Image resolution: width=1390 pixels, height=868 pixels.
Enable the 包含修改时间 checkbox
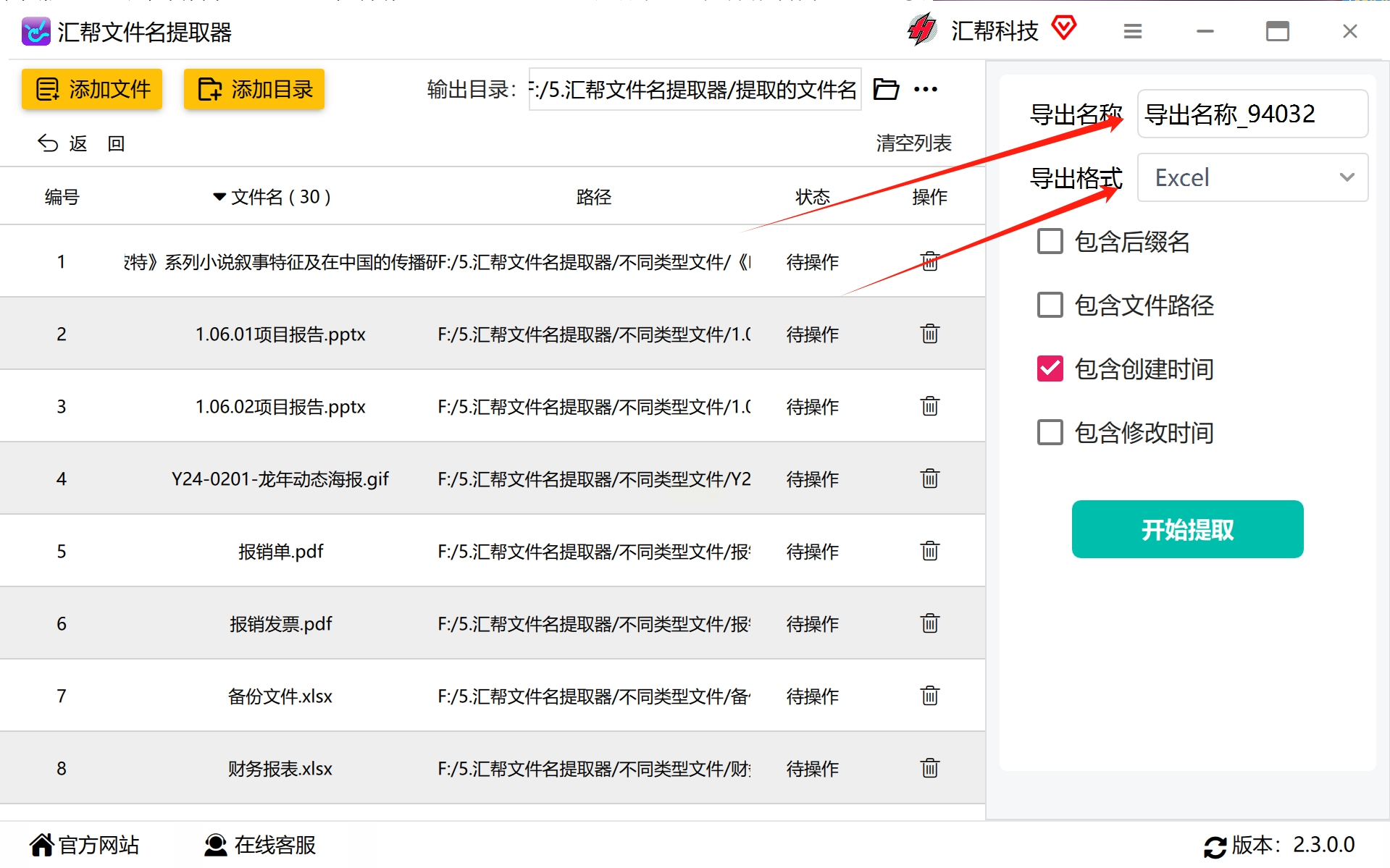(1050, 432)
